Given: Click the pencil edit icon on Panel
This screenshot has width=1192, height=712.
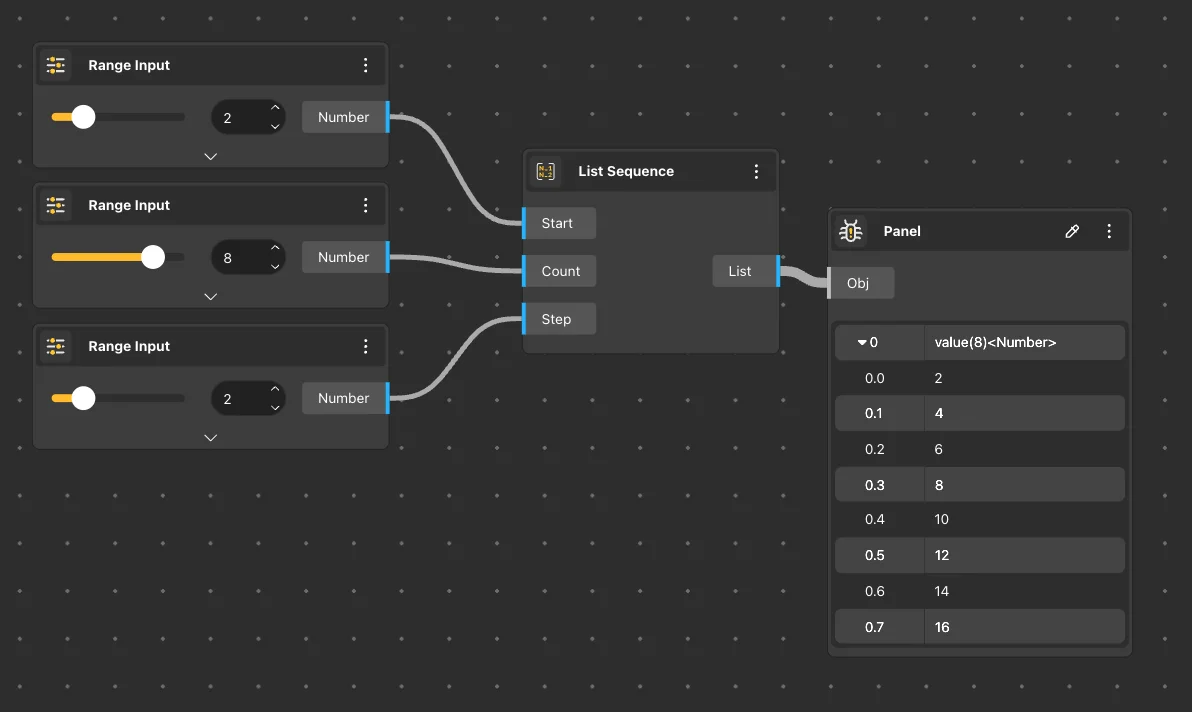Looking at the screenshot, I should [1072, 231].
